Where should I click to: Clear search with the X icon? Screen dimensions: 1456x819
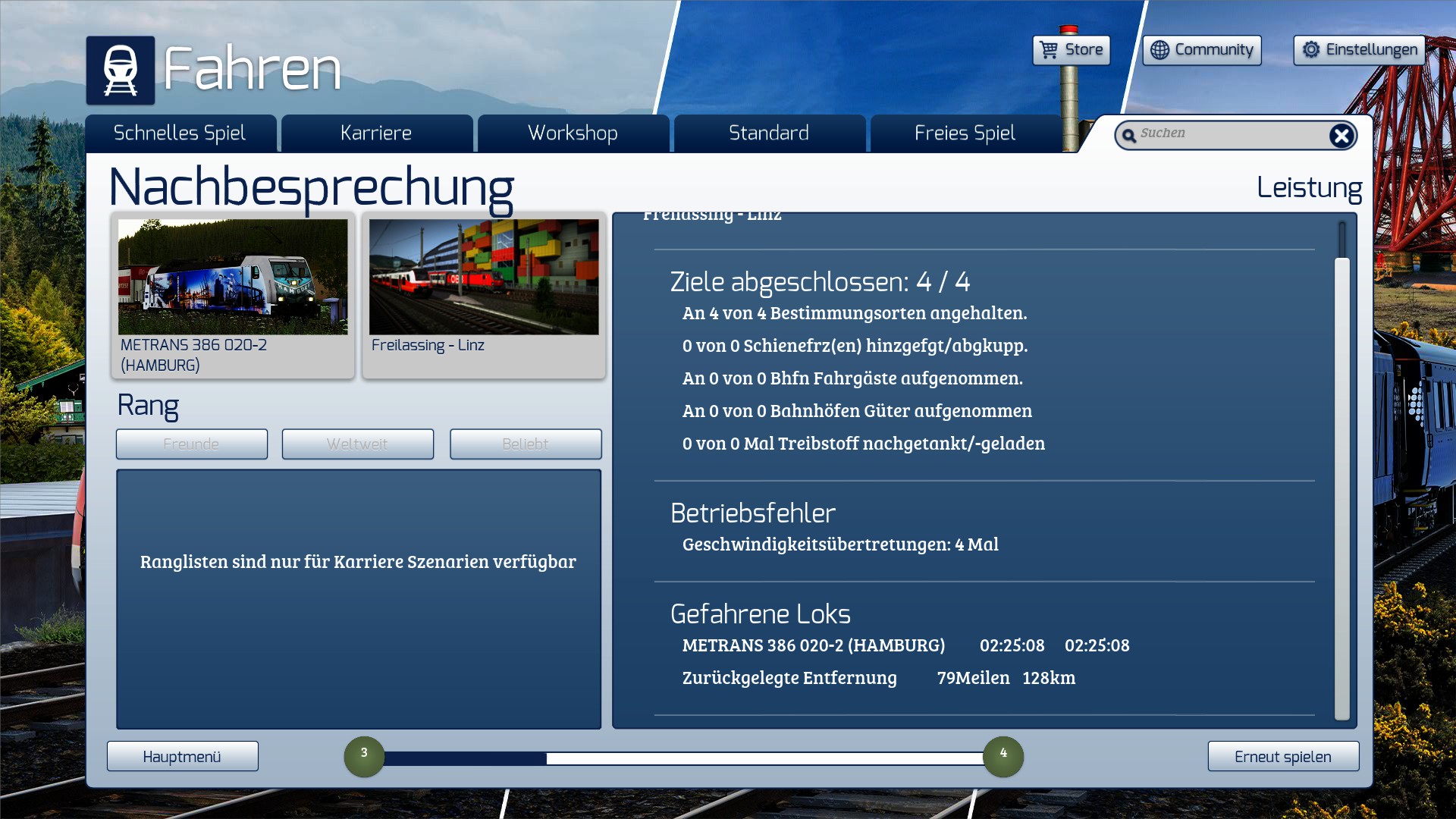(x=1341, y=136)
